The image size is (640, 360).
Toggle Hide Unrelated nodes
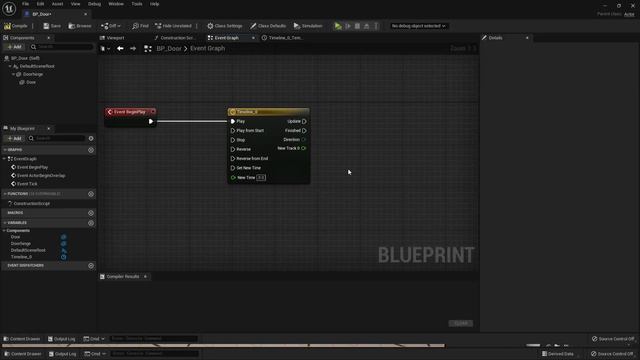point(173,26)
